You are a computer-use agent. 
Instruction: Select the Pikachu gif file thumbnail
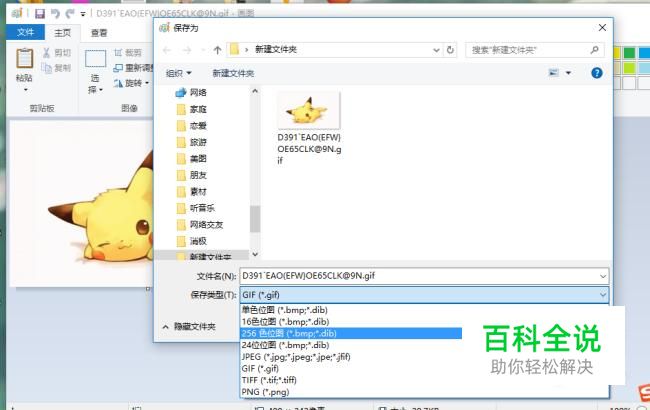[309, 111]
